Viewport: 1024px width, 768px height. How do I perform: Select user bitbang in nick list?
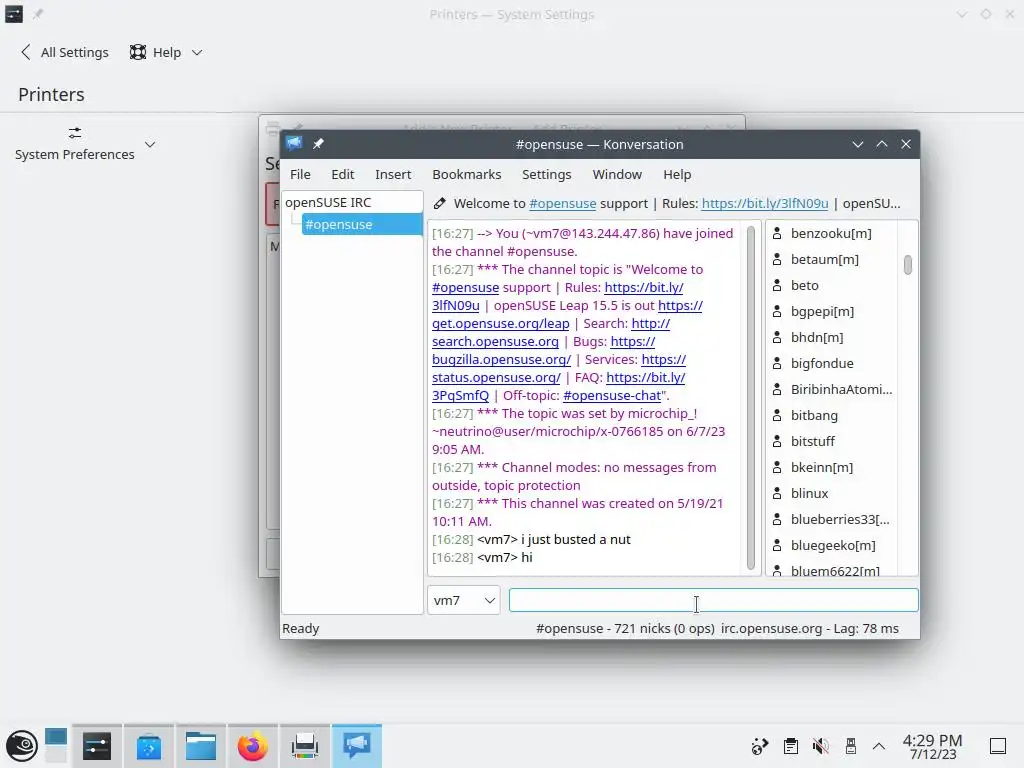point(814,415)
